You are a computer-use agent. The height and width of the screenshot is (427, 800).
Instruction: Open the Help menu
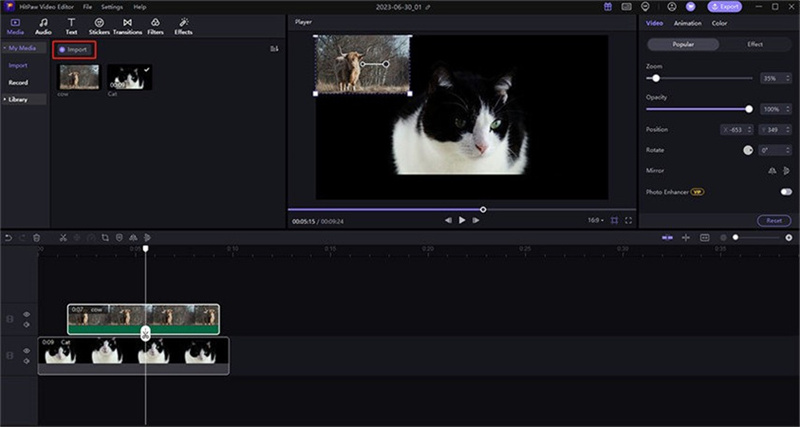pos(140,7)
